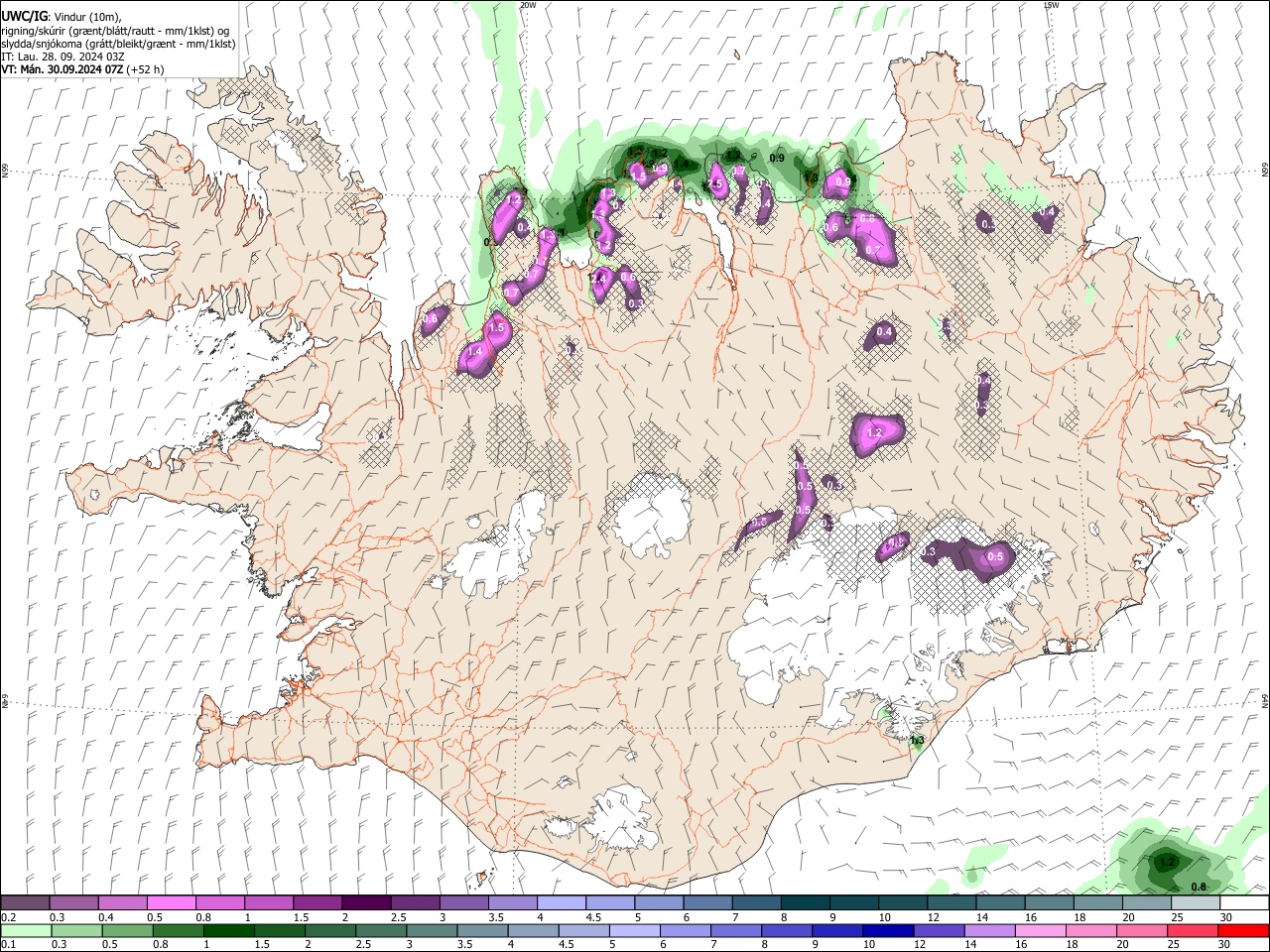This screenshot has height=952, width=1270.
Task: Click the 'IT: Lau. 28. 09. 2024 03Z' line
Action: point(63,57)
